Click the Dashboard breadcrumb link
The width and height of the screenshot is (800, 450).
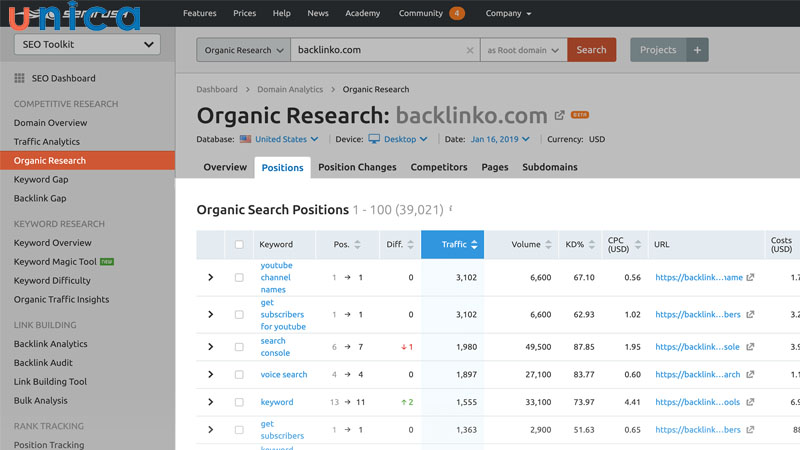(x=217, y=89)
